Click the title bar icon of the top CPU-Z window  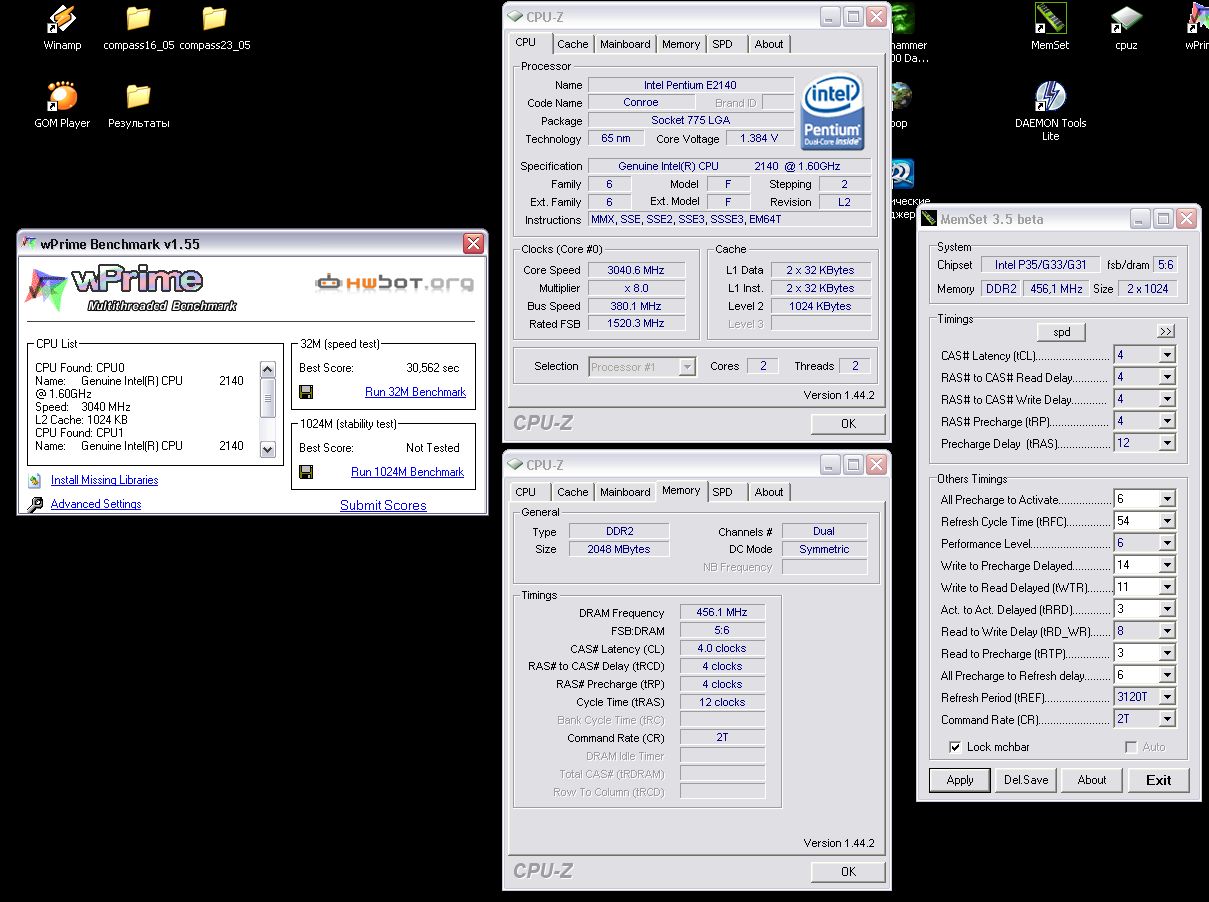(x=515, y=16)
